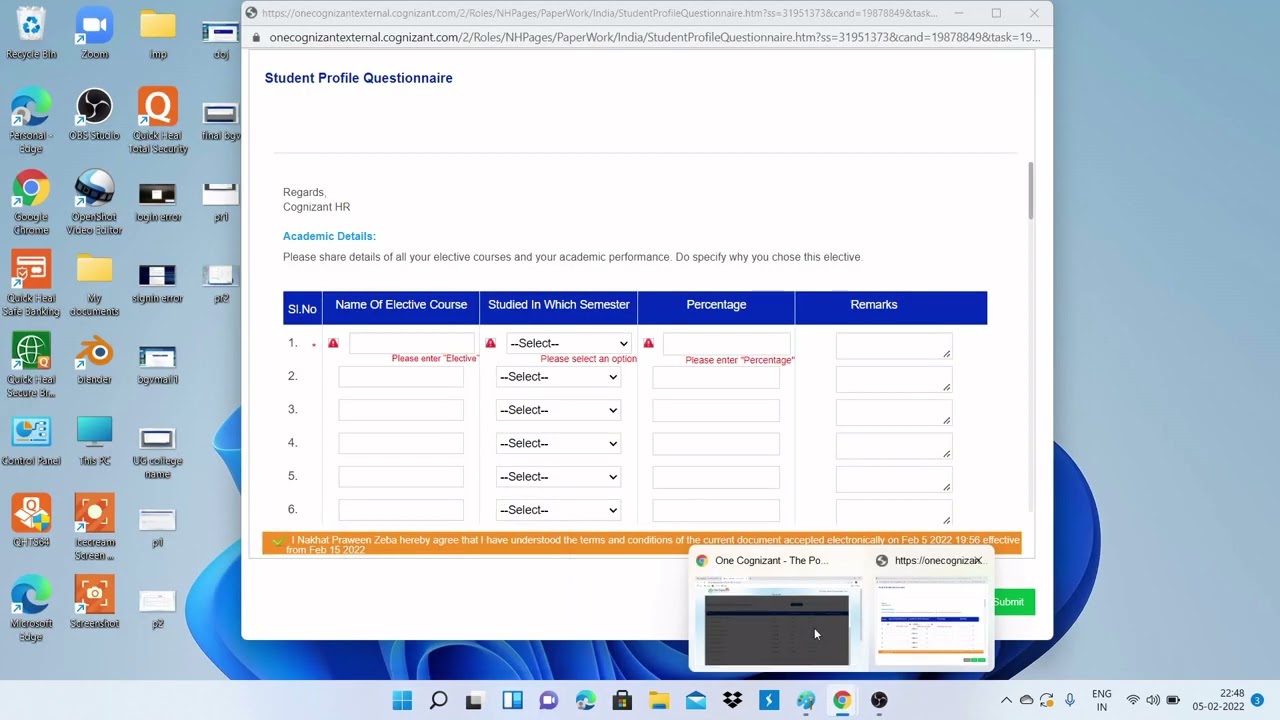The height and width of the screenshot is (720, 1280).
Task: Open the semester dropdown for row 2
Action: (558, 377)
